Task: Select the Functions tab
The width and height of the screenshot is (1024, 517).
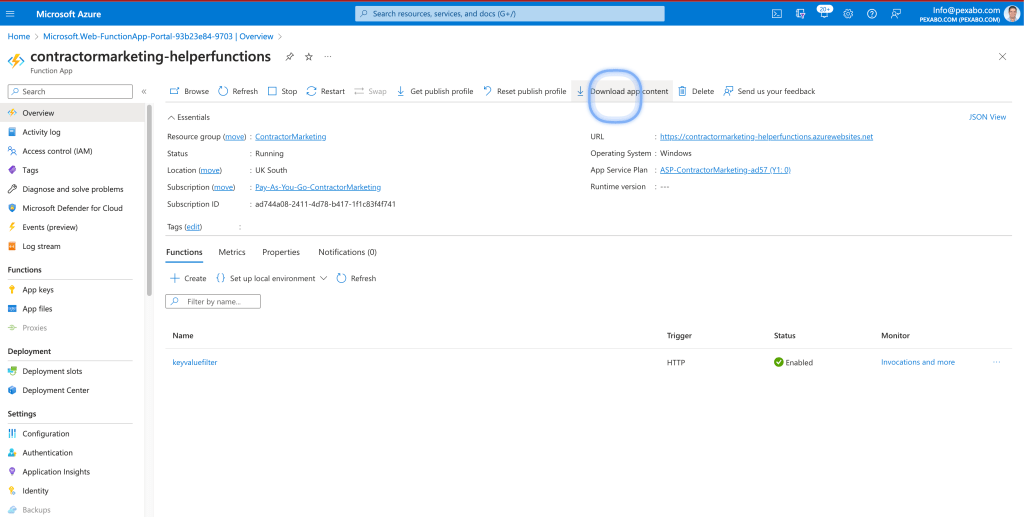Action: 184,252
